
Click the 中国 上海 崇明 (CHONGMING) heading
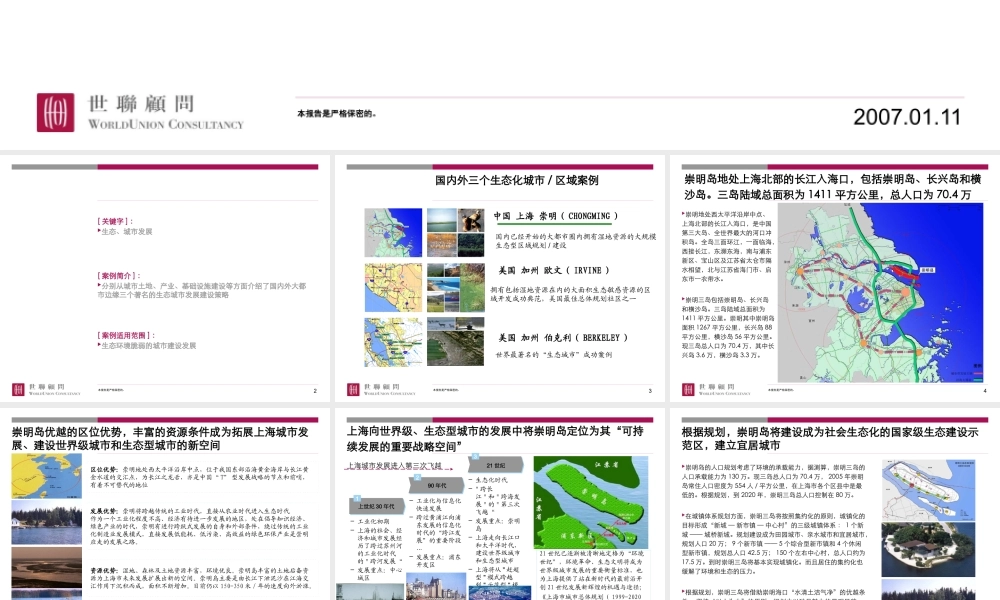coord(555,216)
